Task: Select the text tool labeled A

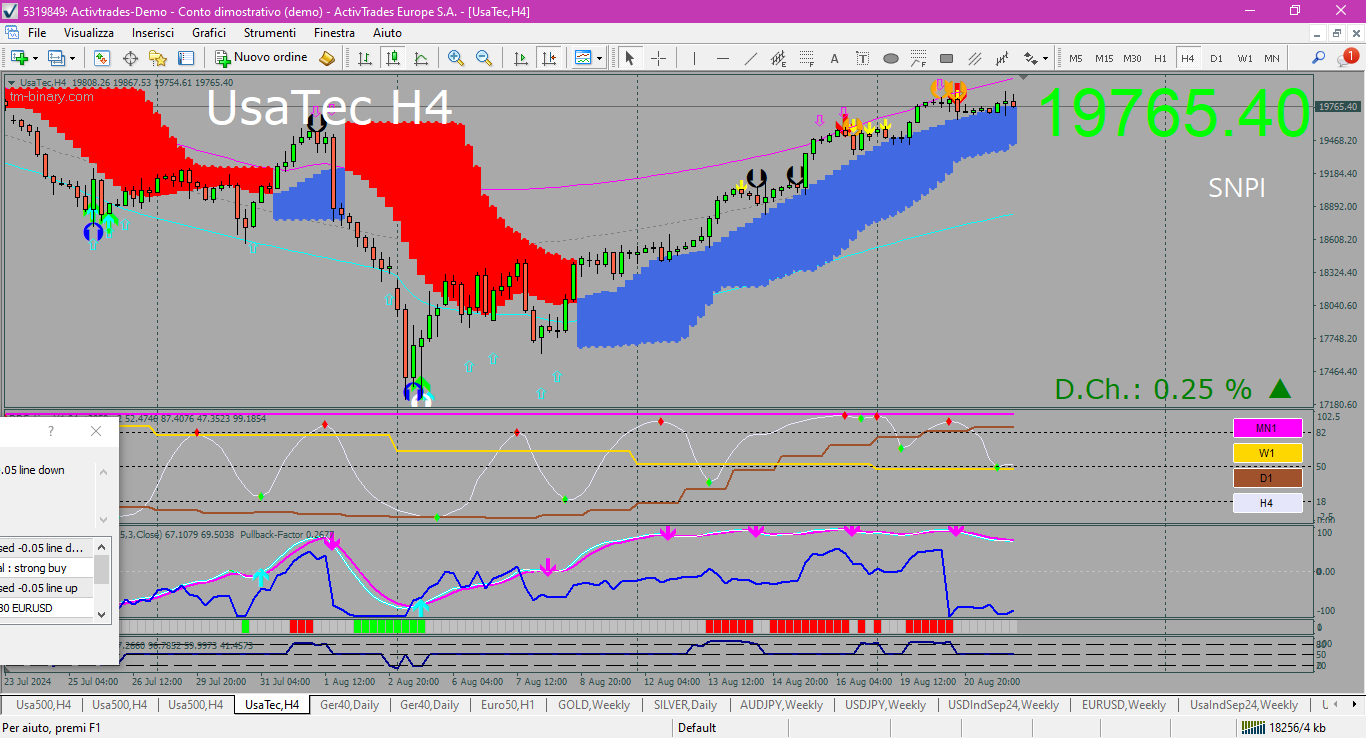Action: [x=835, y=58]
